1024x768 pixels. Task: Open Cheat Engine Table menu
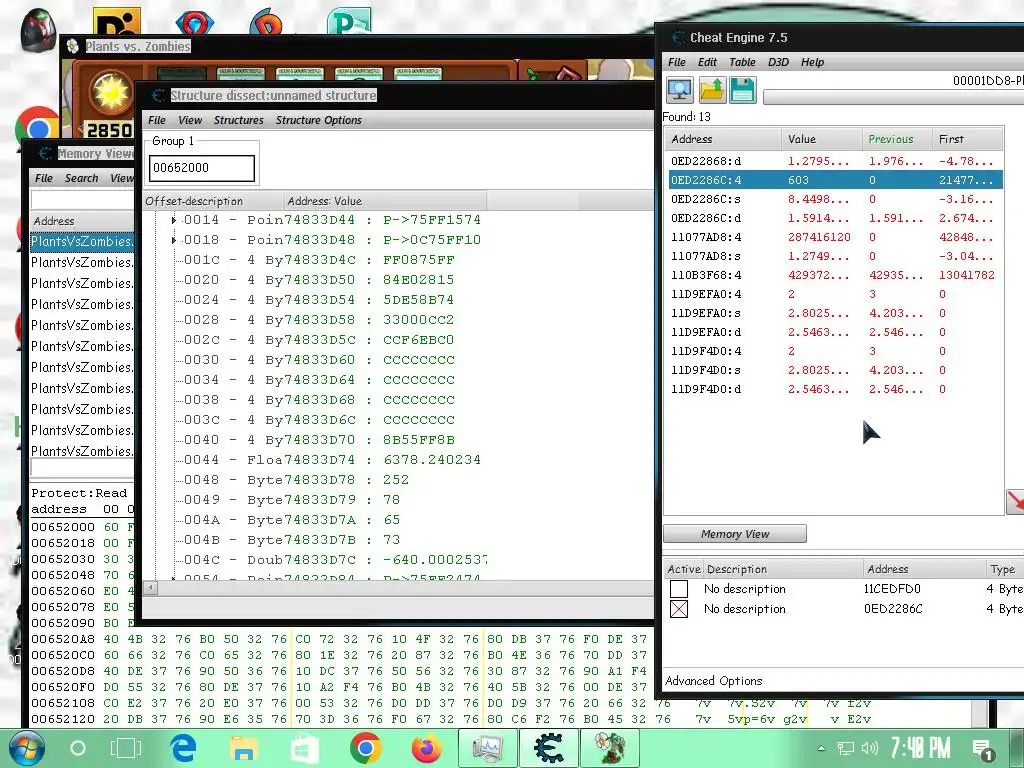click(x=743, y=62)
